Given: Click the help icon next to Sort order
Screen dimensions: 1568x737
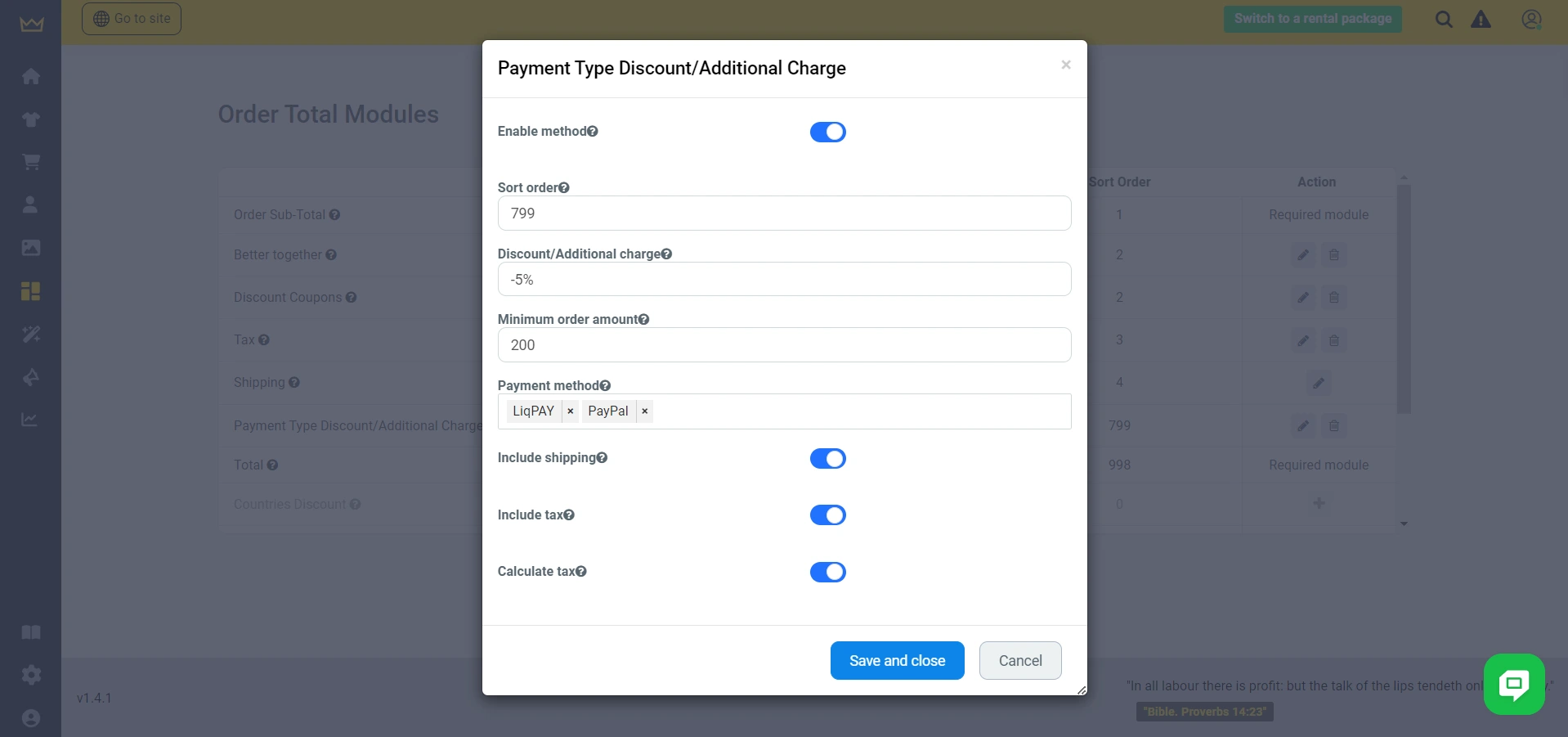Looking at the screenshot, I should coord(564,188).
